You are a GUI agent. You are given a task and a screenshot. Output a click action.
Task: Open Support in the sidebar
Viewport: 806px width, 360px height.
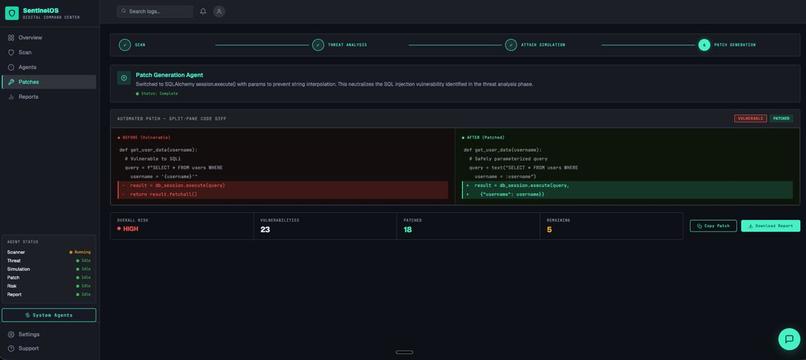[49, 348]
